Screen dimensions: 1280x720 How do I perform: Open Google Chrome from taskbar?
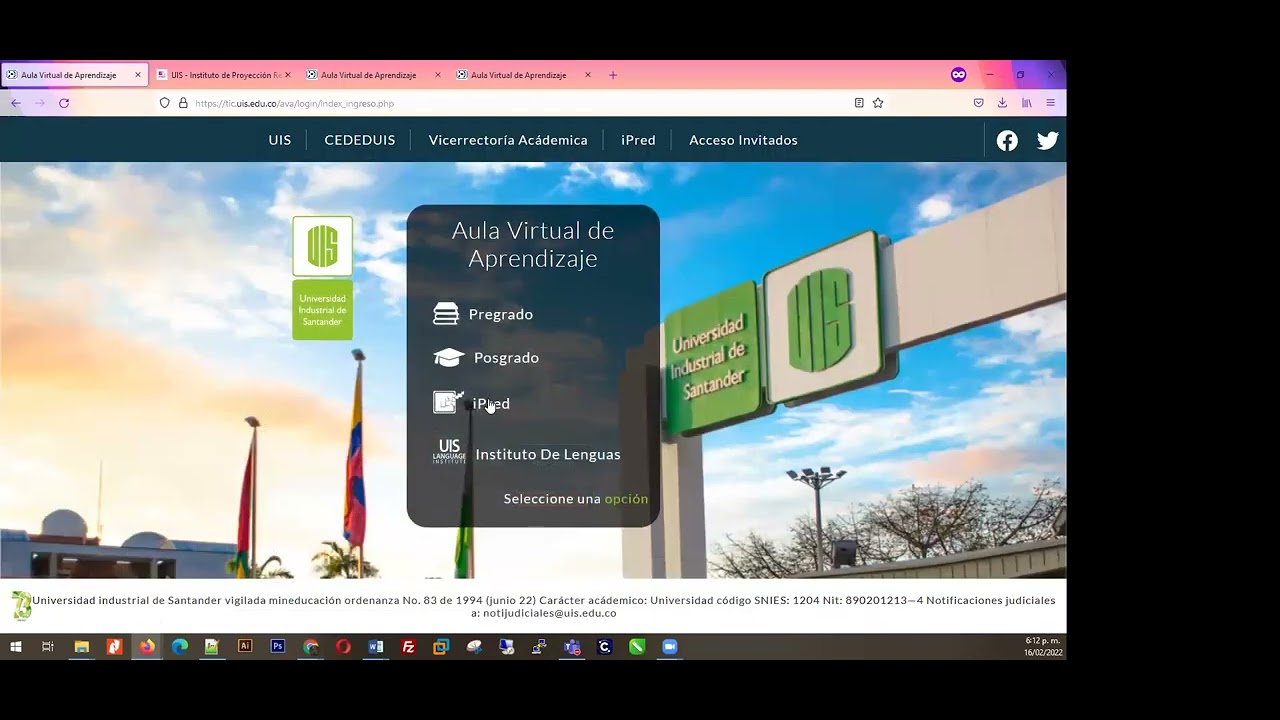click(x=311, y=647)
